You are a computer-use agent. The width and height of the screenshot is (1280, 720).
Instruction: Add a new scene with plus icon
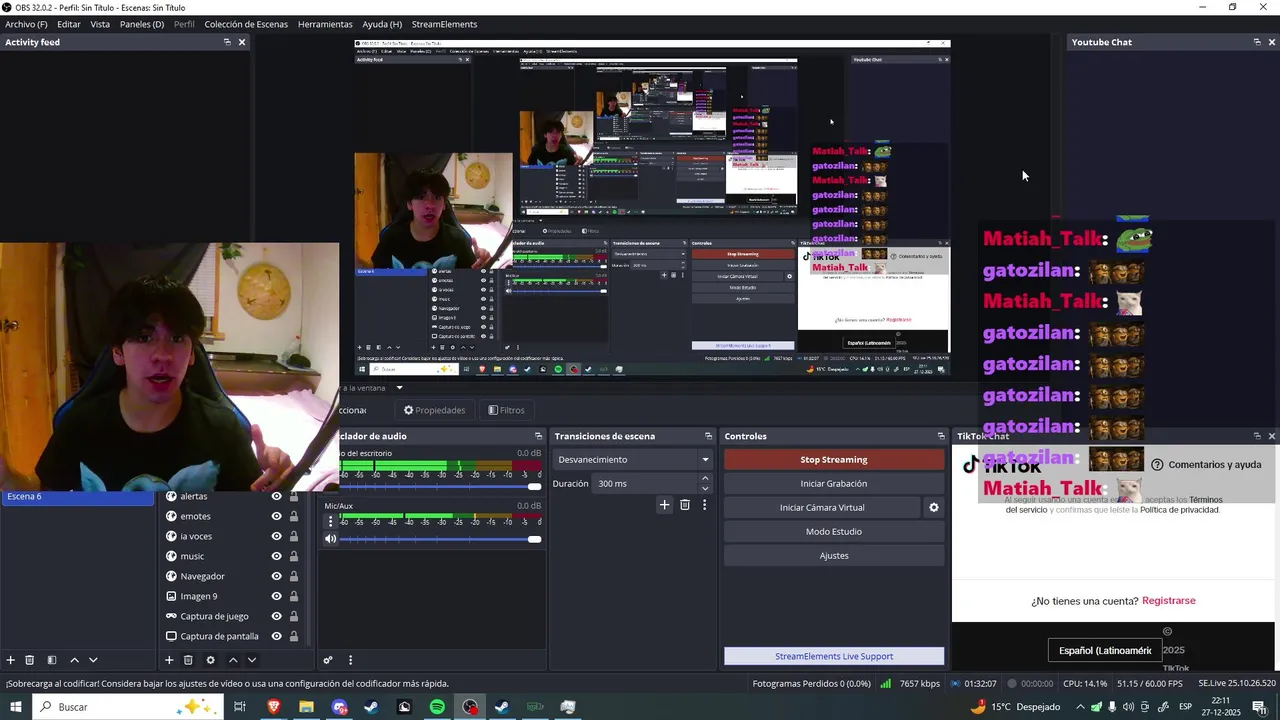11,660
